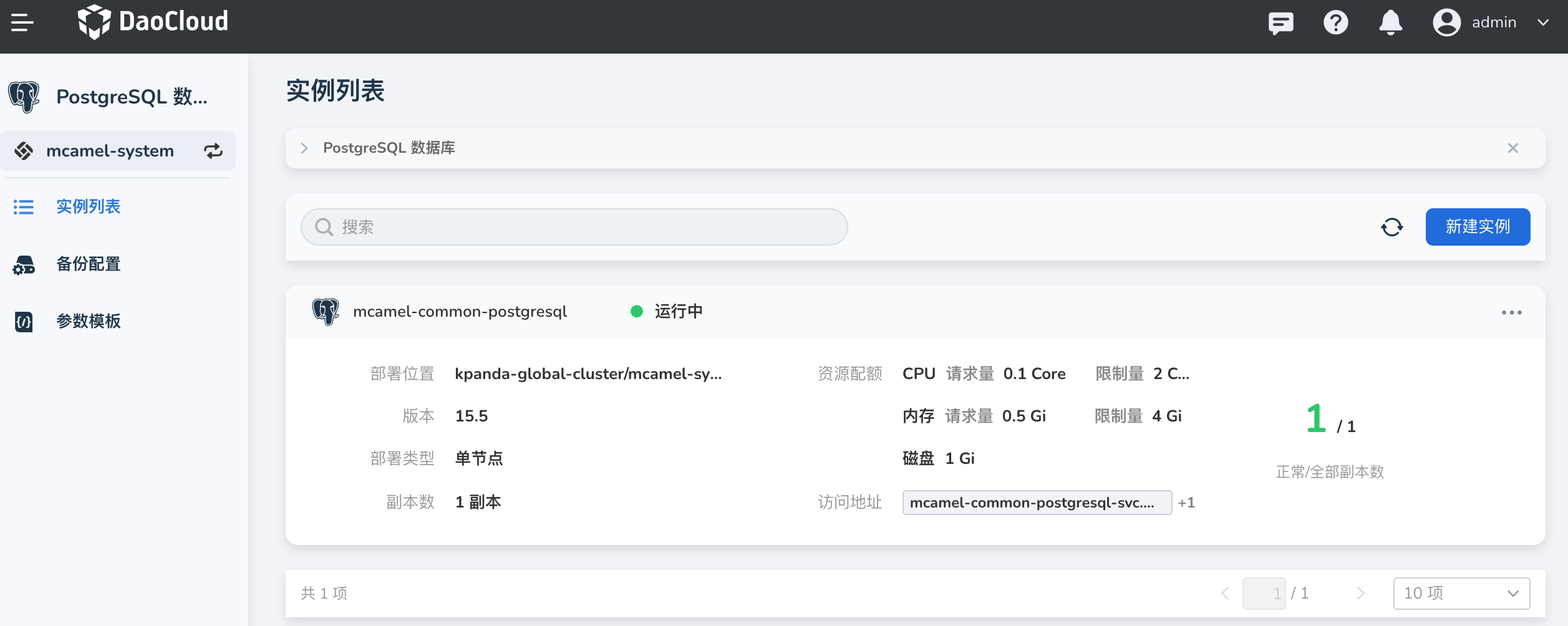Screen dimensions: 1568x626
Task: Show extra access addresses via +1
Action: pyautogui.click(x=1186, y=503)
